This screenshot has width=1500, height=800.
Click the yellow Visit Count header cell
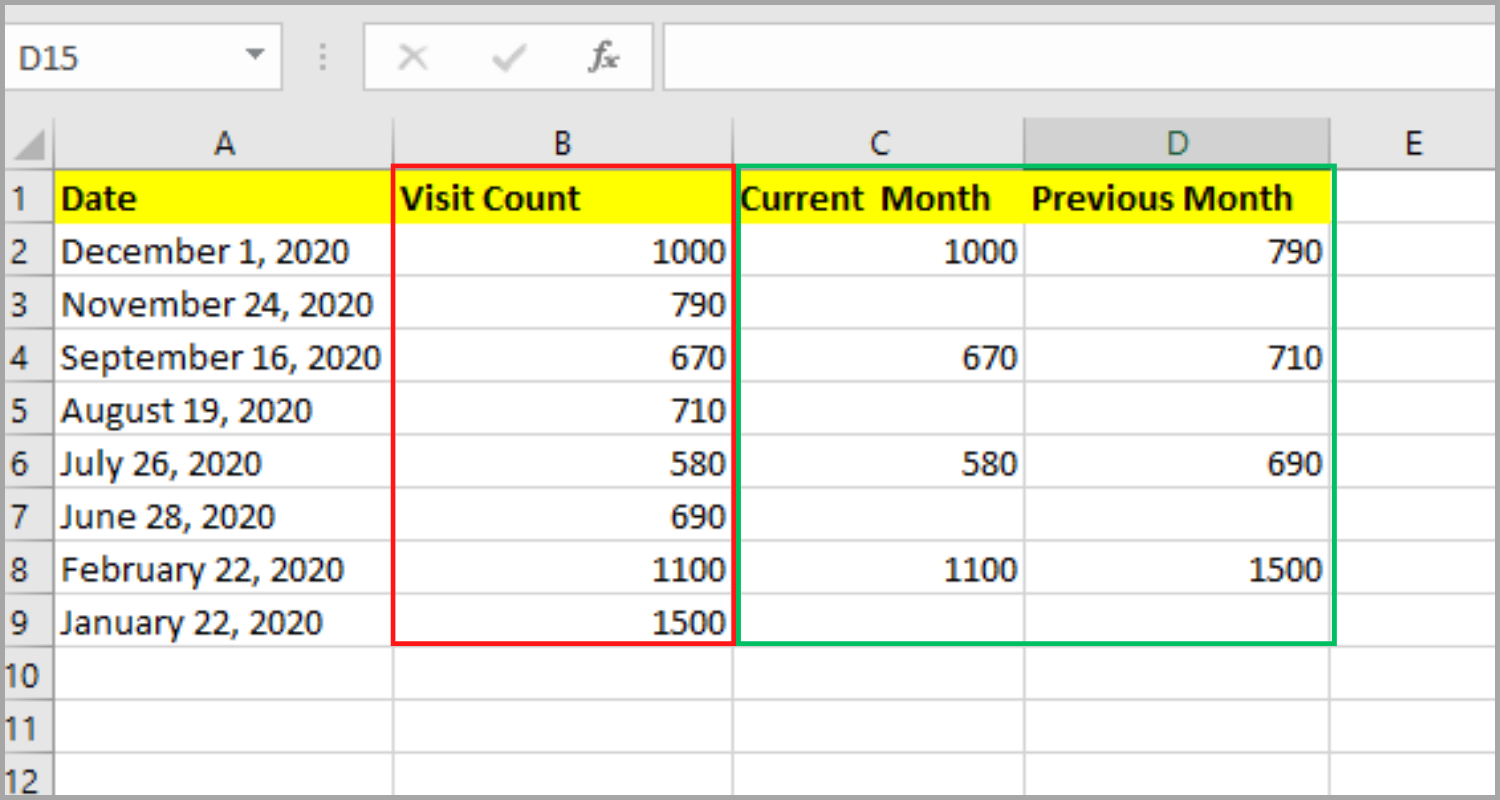562,198
